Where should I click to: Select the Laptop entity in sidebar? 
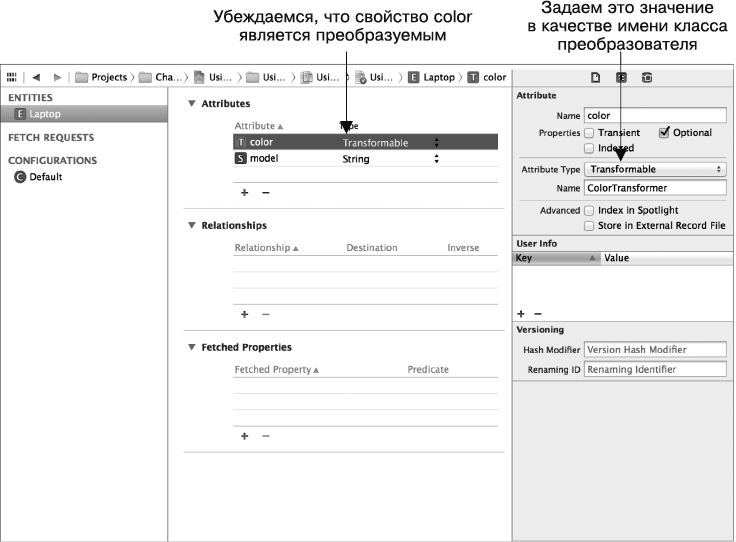(44, 115)
